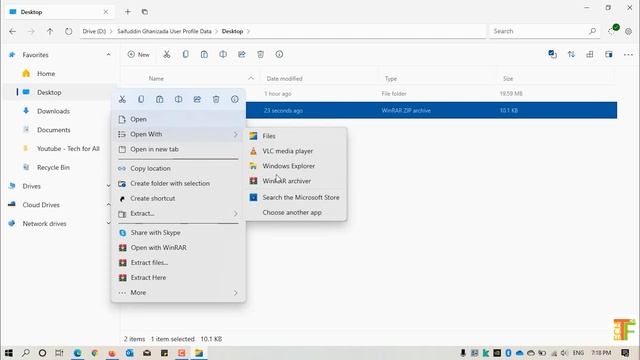Select Choose another app
This screenshot has height=360, width=640.
(296, 213)
